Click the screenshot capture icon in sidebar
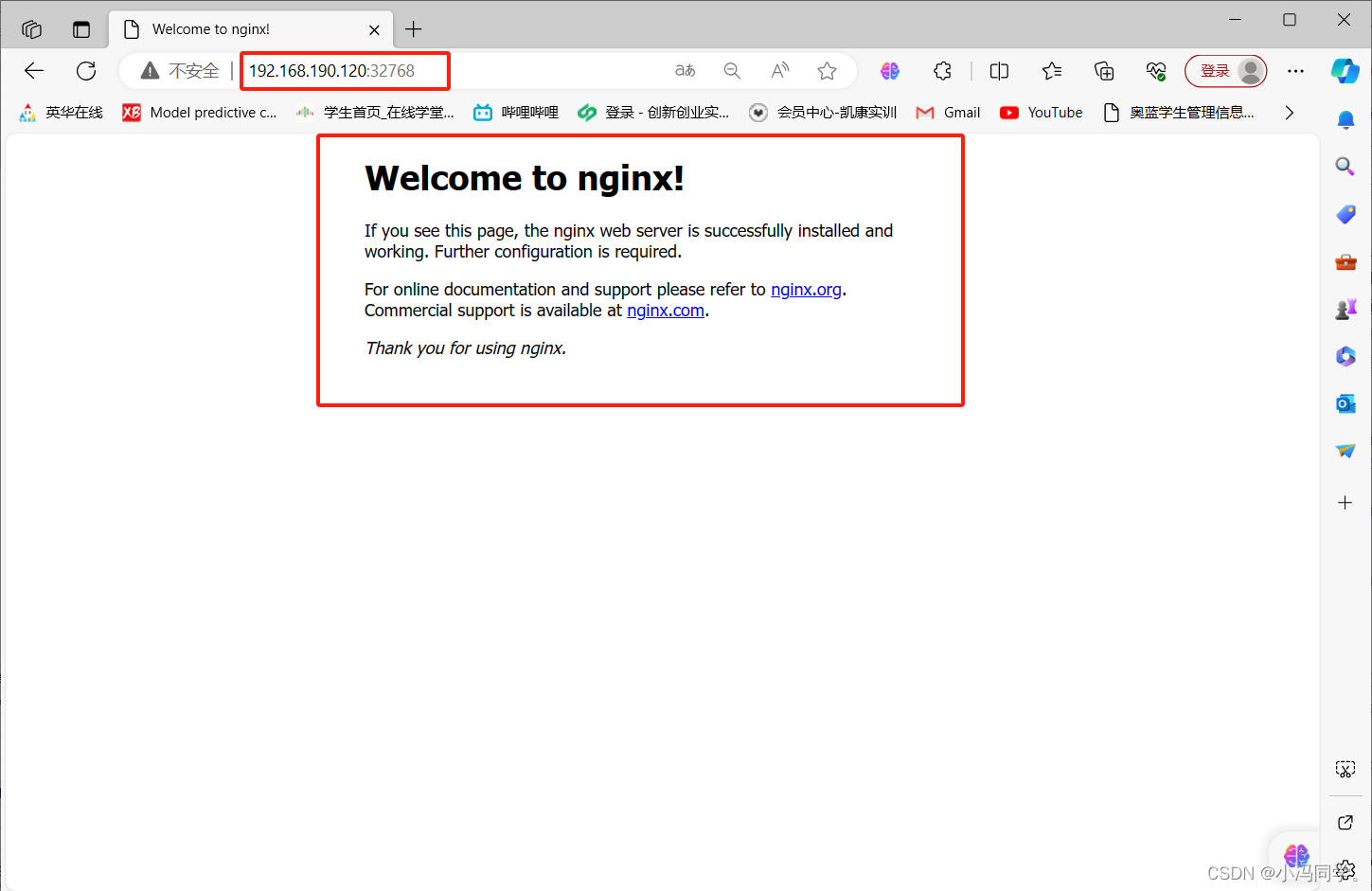Screen dimensions: 1372x891 (1345, 769)
